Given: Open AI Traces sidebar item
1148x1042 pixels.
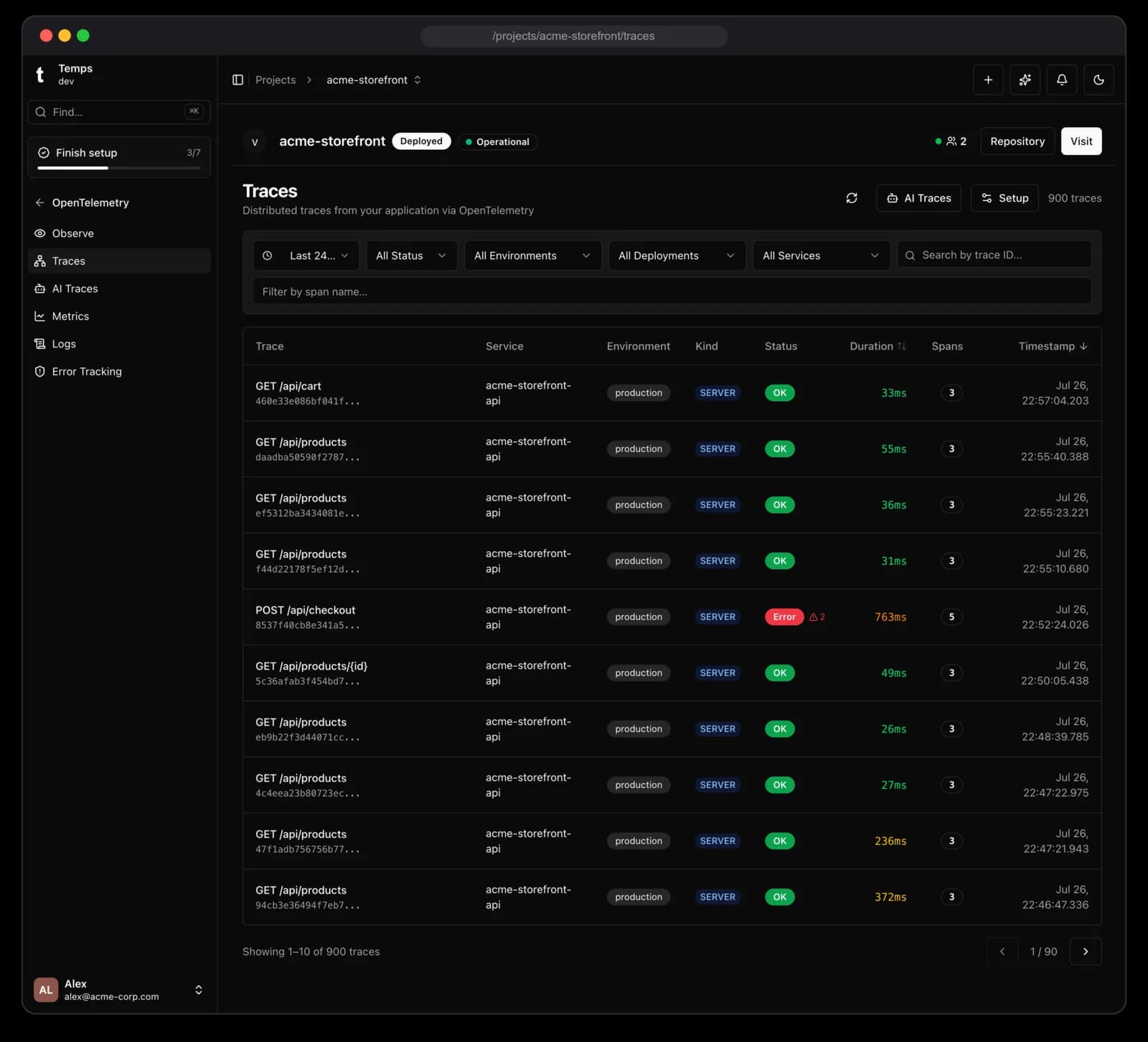Looking at the screenshot, I should [x=119, y=288].
